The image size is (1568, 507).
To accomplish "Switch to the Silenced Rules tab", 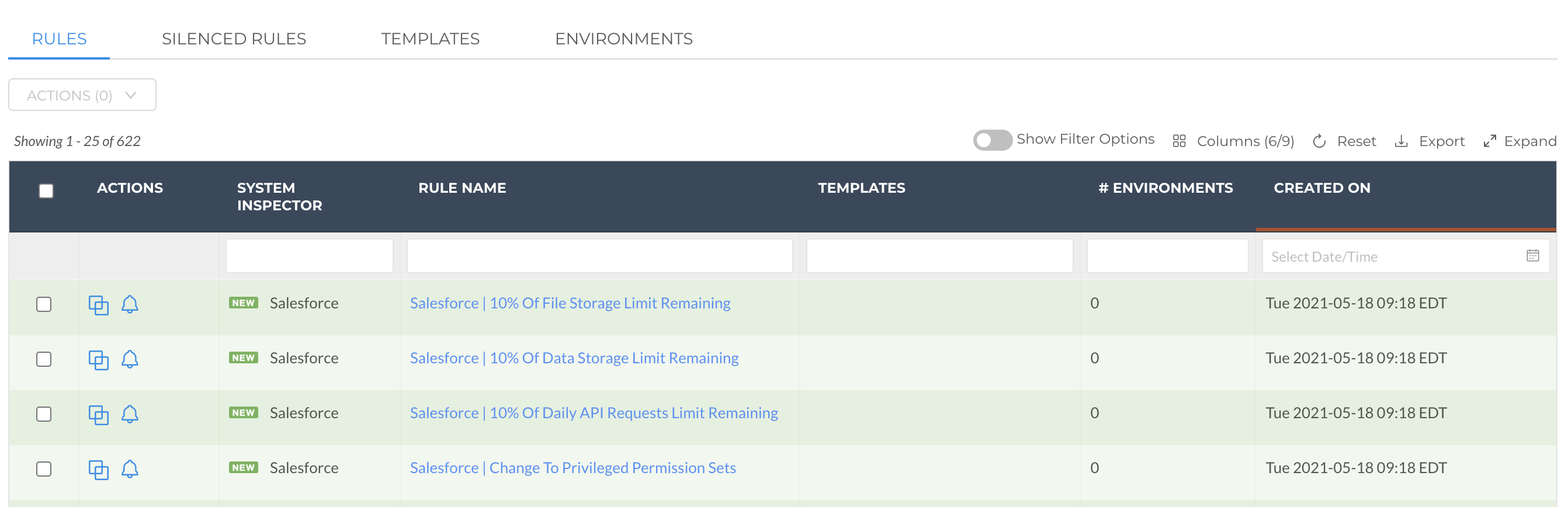I will (x=234, y=39).
